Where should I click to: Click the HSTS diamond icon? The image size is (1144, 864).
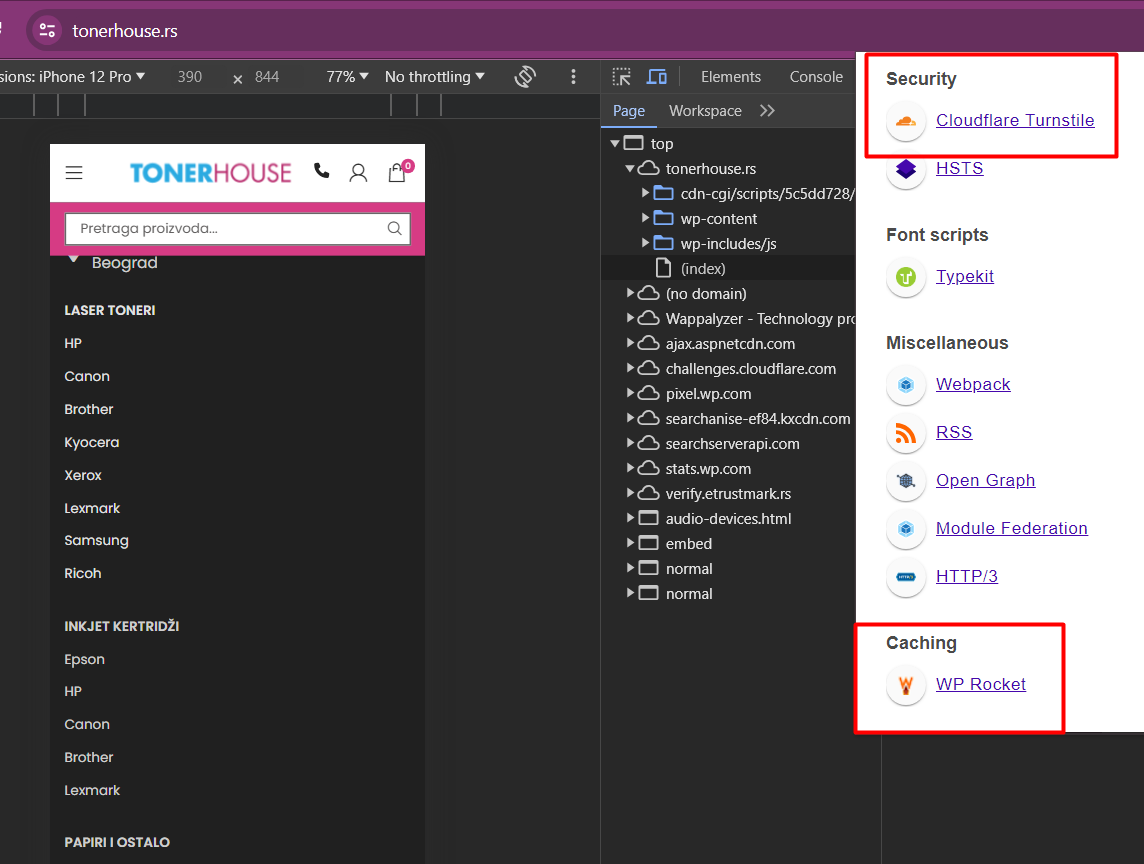click(906, 169)
